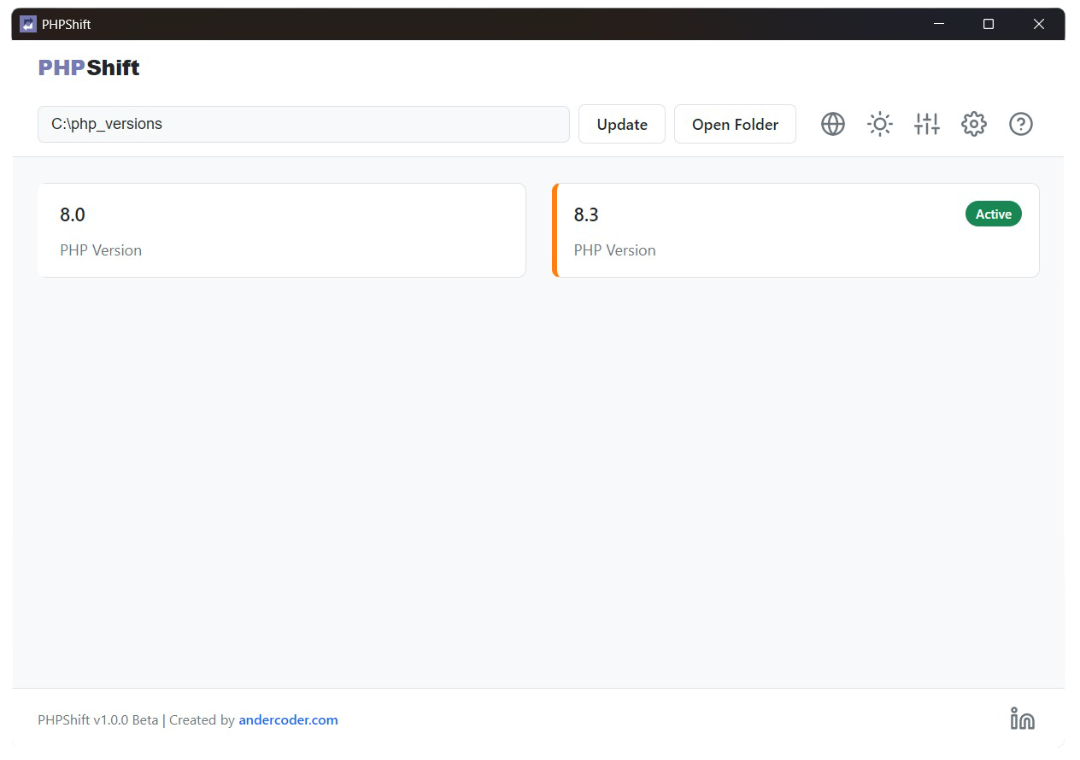Open the andercoder.com link
The height and width of the screenshot is (760, 1080).
pos(288,720)
